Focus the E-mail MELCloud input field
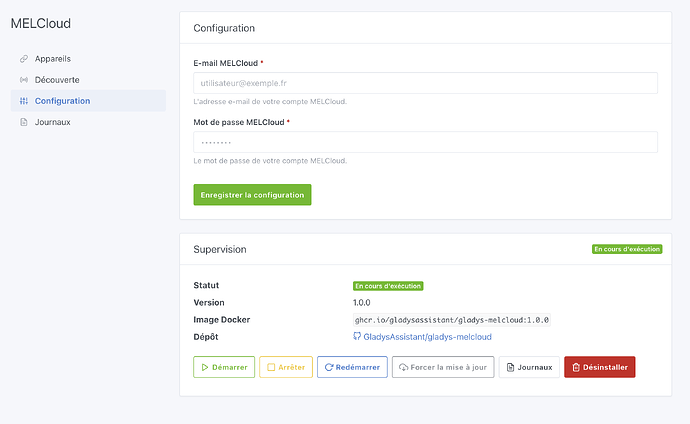The image size is (690, 424). 426,83
